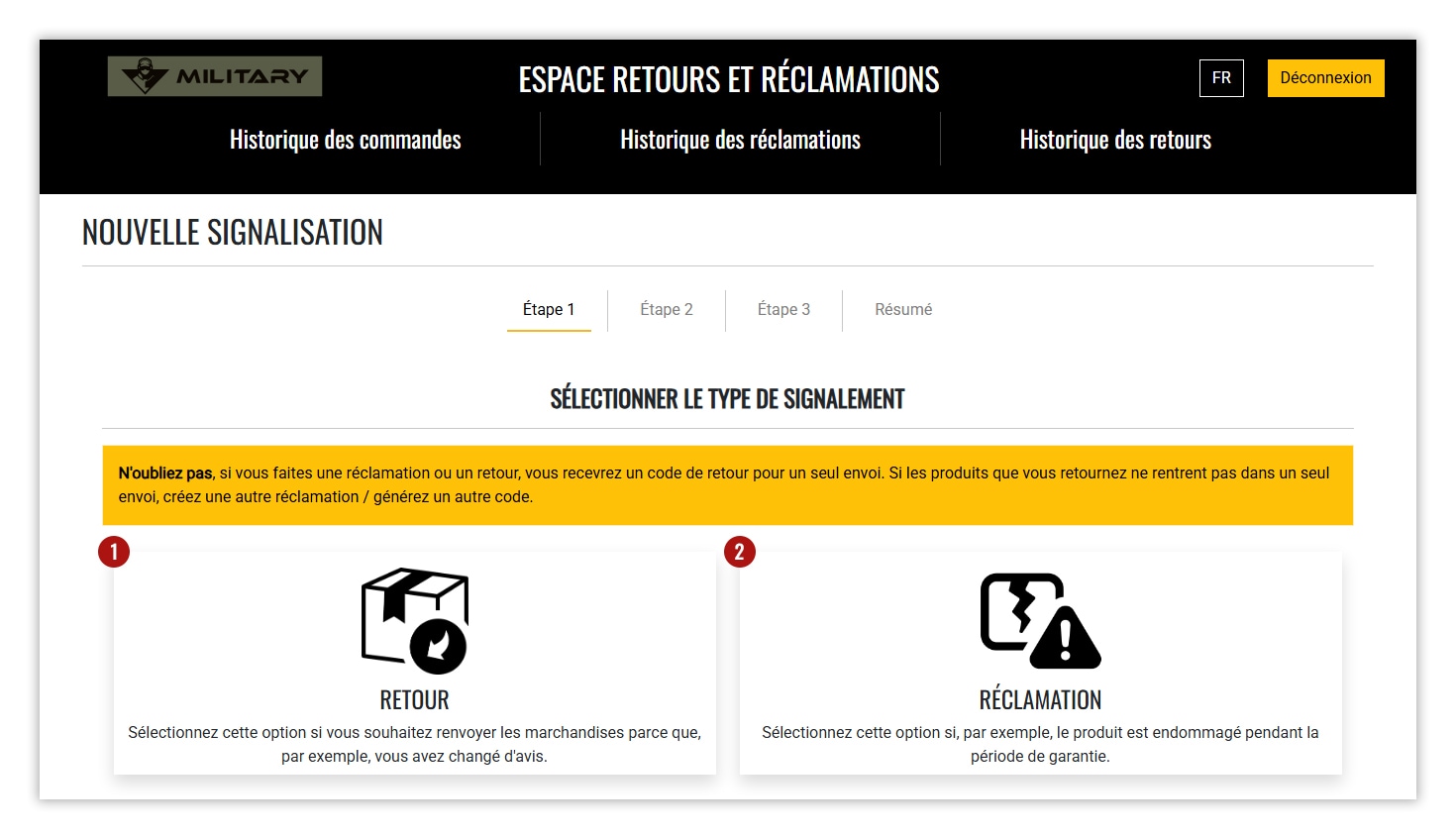Go to the Étape 3 tab
1456x839 pixels.
783,309
